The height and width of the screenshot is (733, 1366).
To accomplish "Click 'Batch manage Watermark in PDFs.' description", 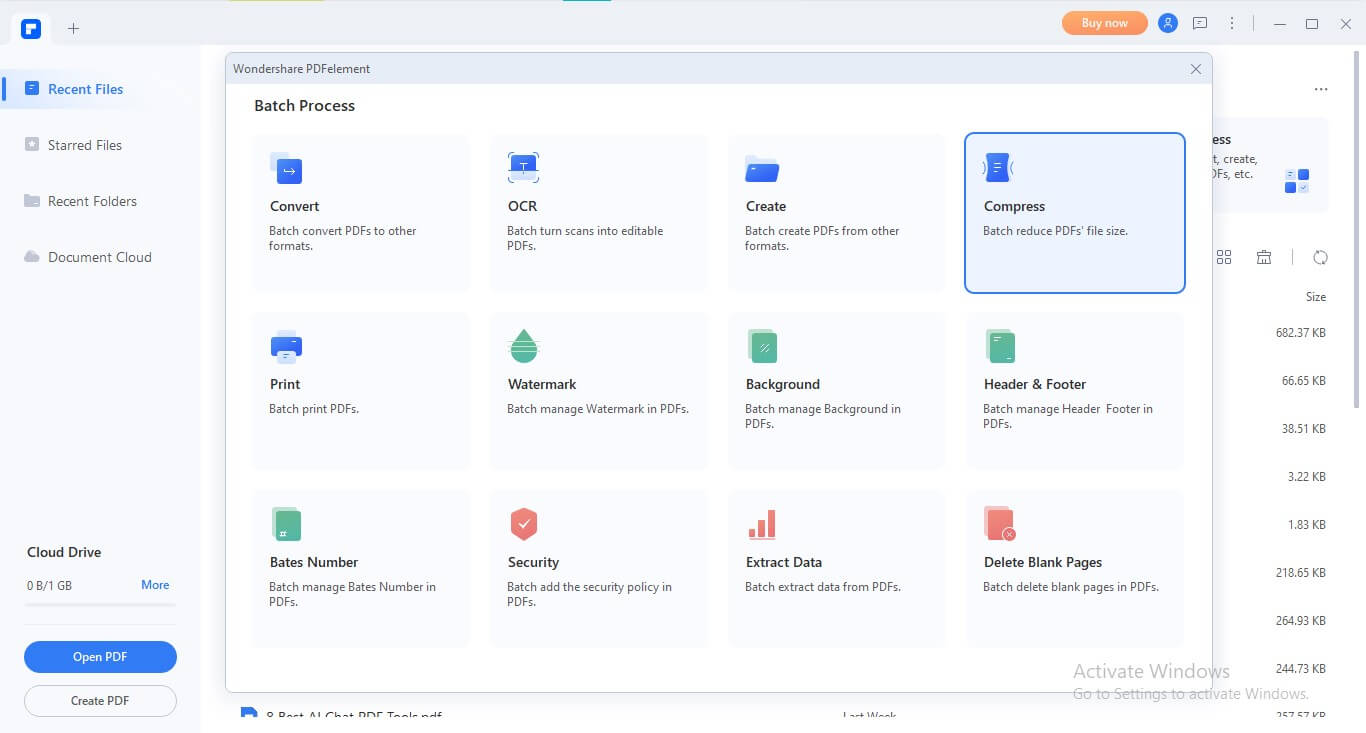I will [x=598, y=409].
